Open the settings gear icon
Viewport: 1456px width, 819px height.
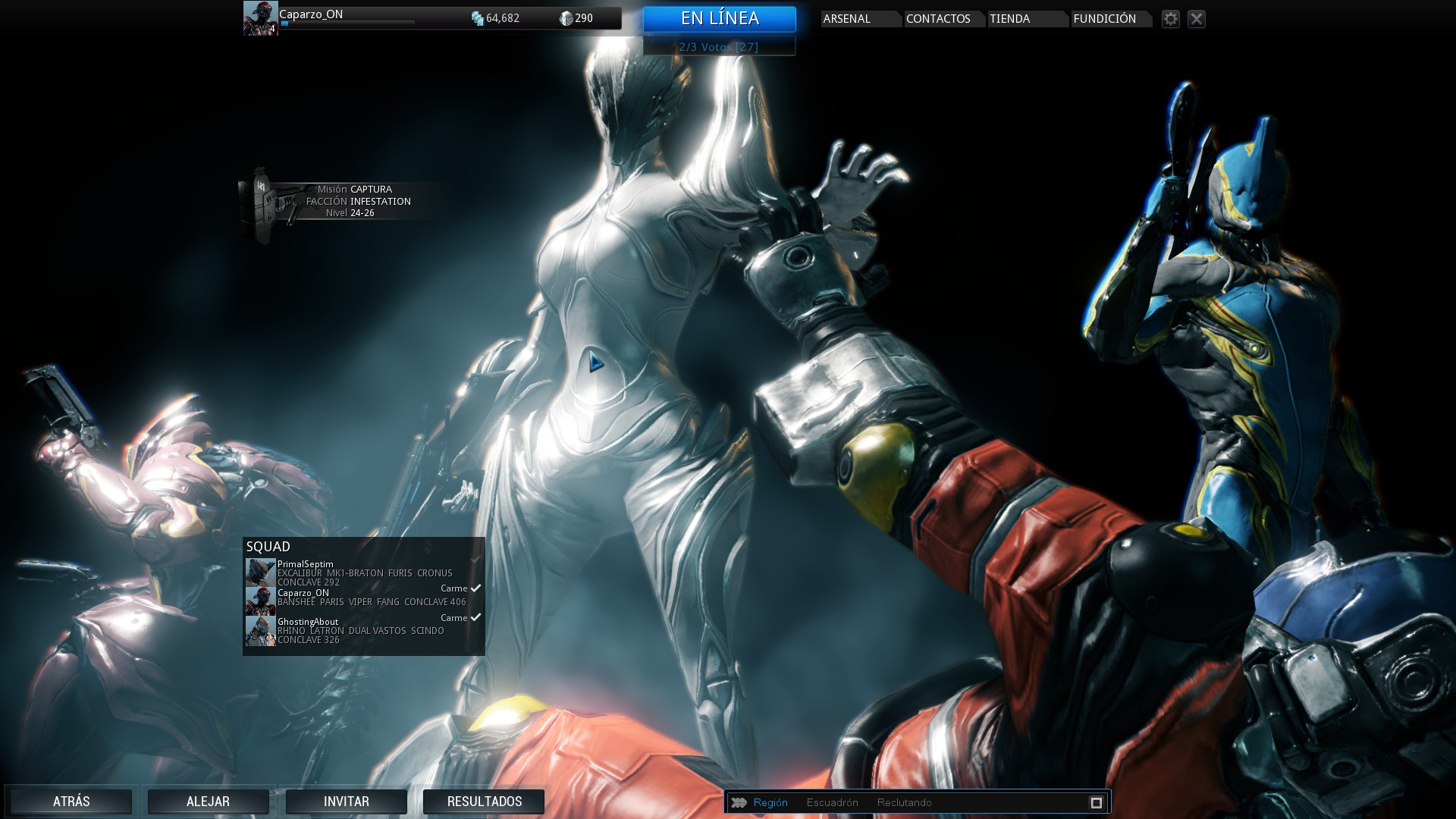(x=1171, y=19)
